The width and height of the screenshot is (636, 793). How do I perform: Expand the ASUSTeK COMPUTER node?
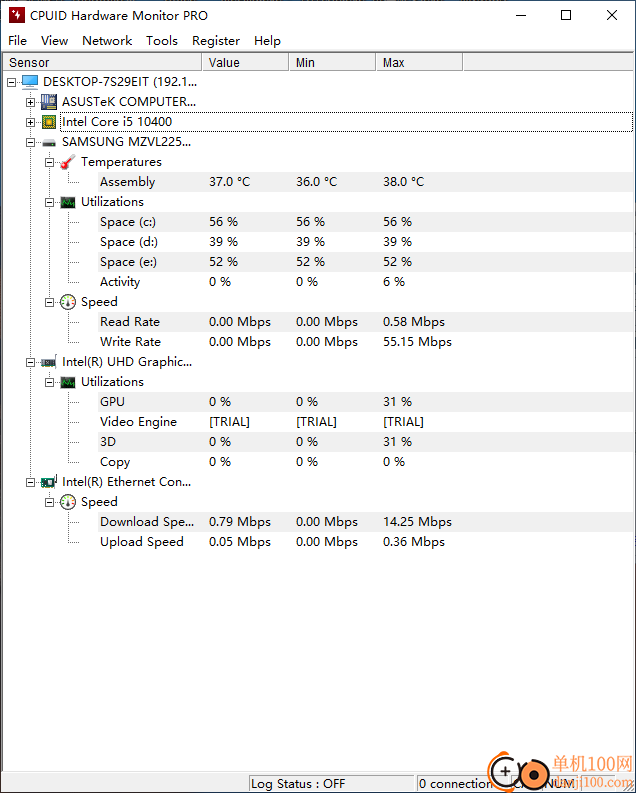point(31,102)
